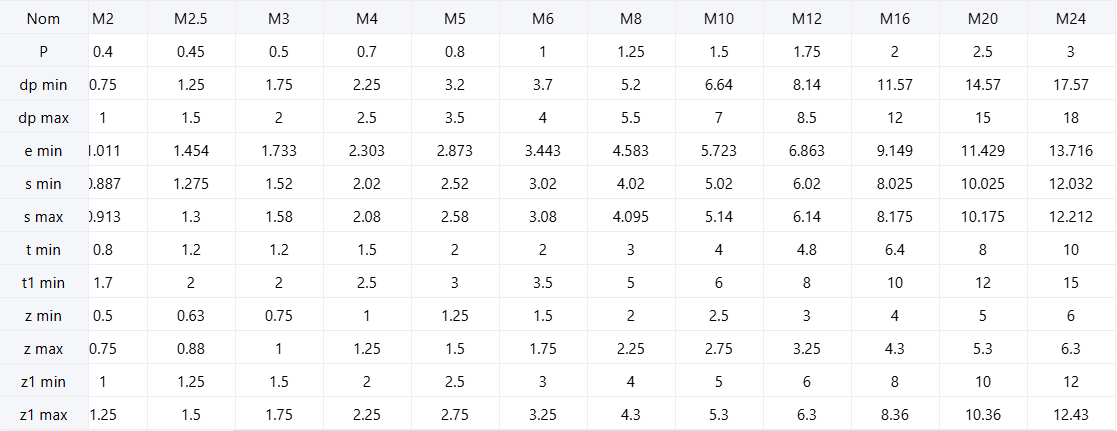Select the cell with value 1.454
Screen dimensions: 1117x431
tap(190, 150)
